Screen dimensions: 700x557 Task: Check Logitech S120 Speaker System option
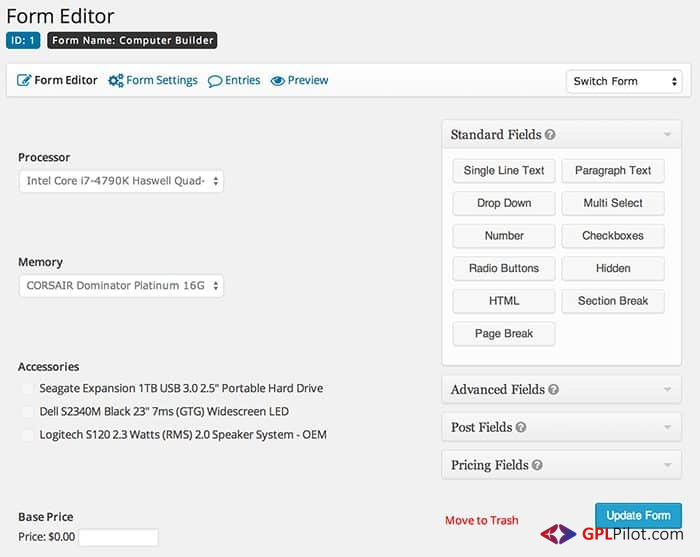pyautogui.click(x=28, y=435)
